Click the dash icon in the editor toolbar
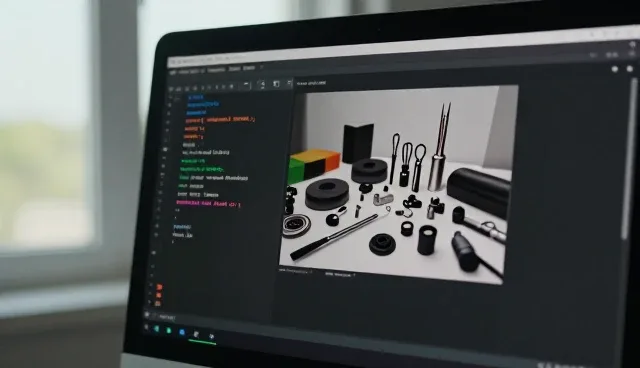640x368 pixels. [246, 84]
